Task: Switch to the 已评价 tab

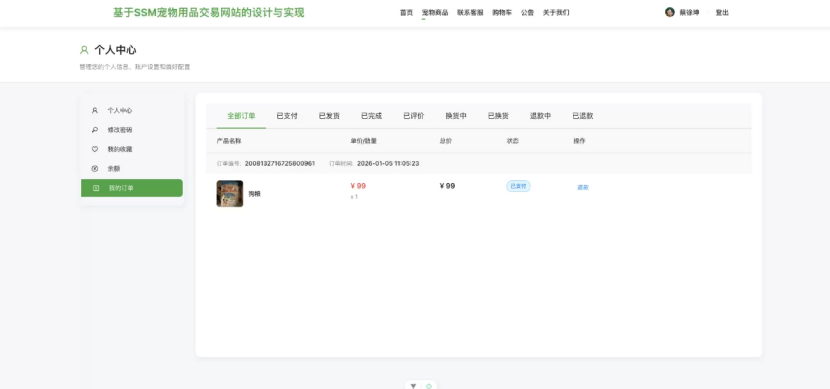Action: pos(414,116)
